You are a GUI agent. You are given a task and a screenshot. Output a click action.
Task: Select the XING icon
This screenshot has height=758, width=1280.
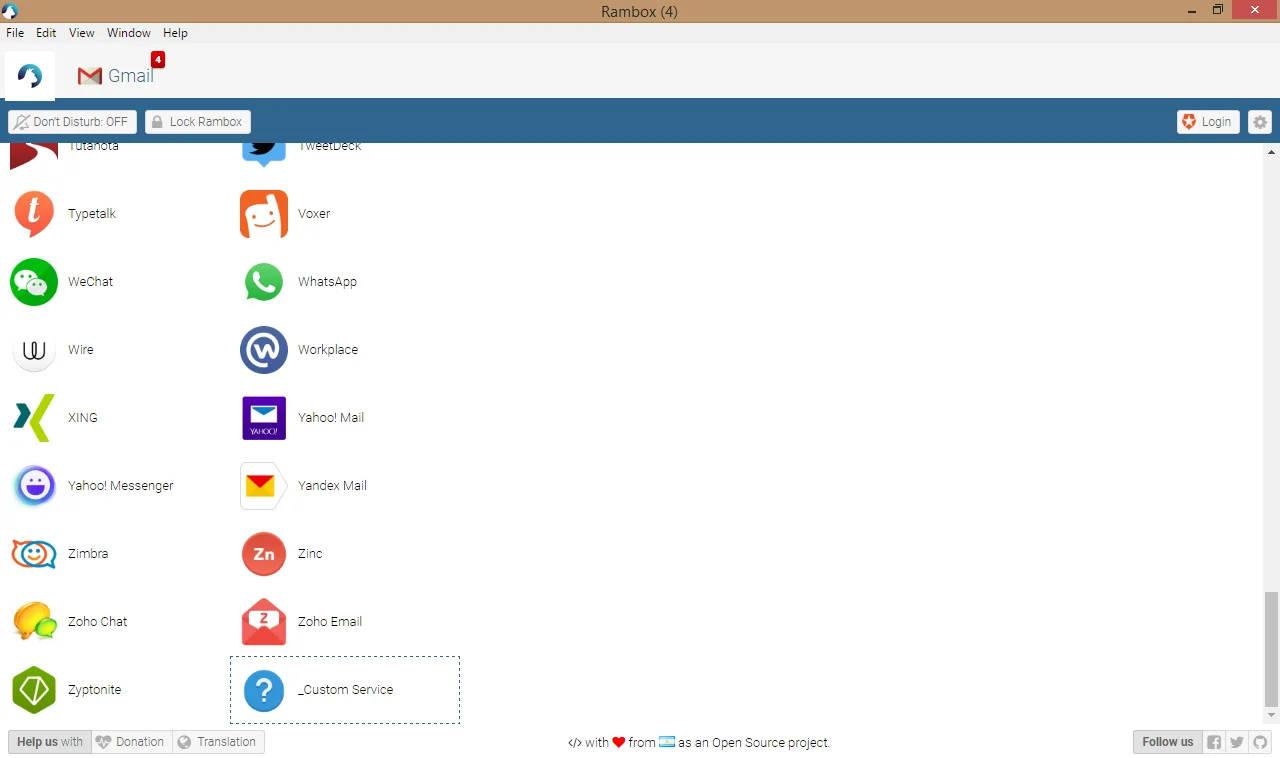34,418
